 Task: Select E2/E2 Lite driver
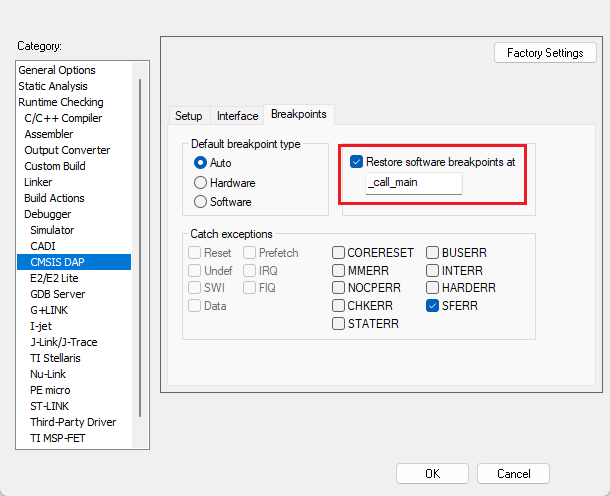click(x=74, y=278)
